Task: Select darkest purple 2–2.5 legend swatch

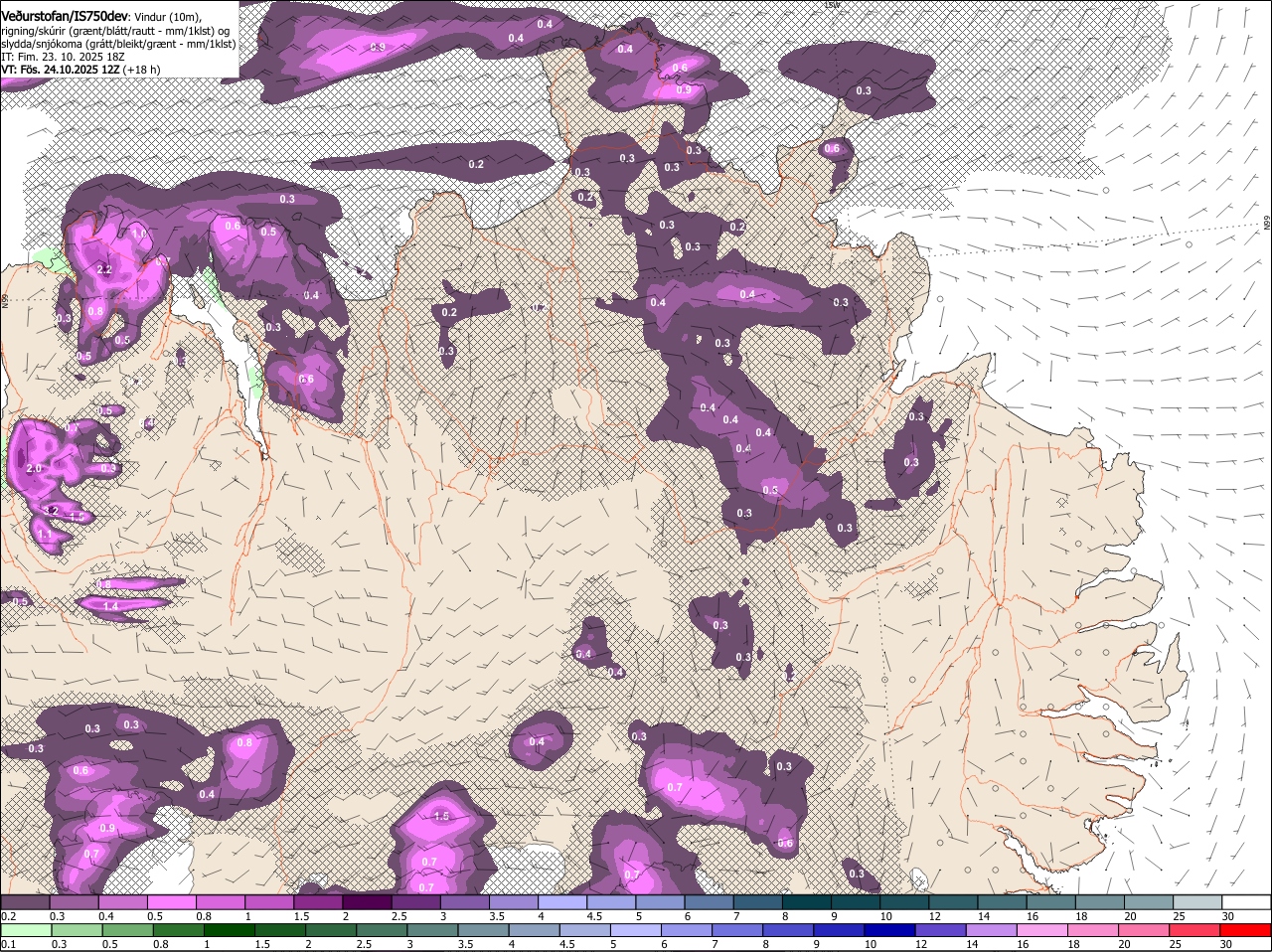Action: tap(367, 902)
